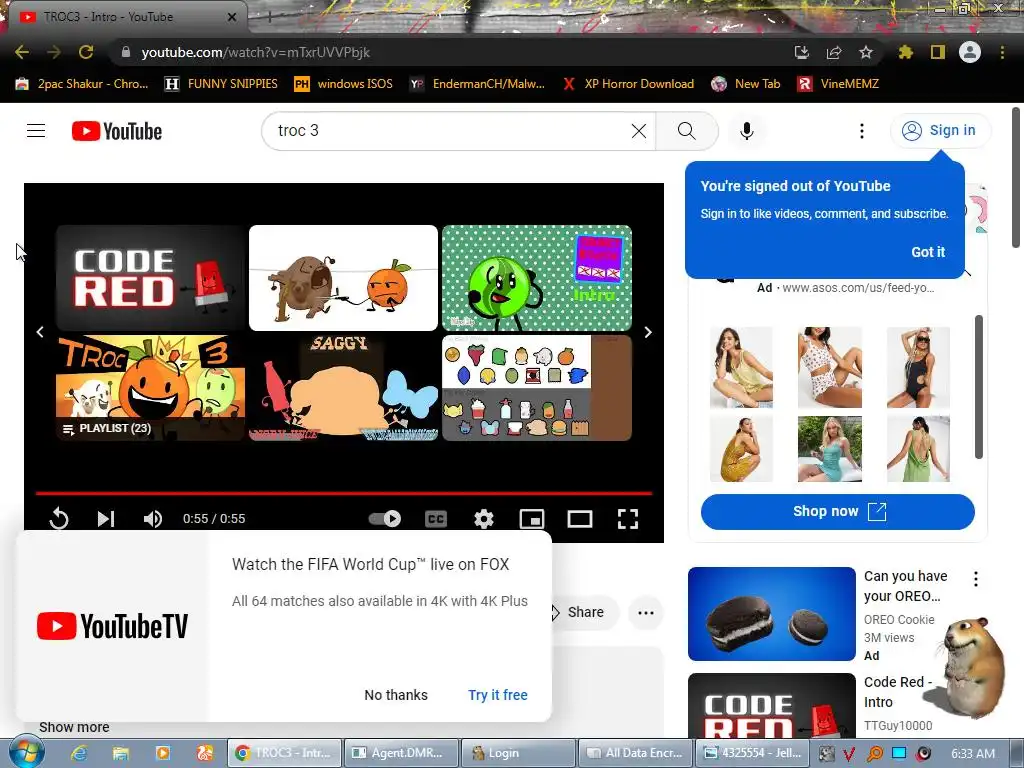Replay the video
Viewport: 1024px width, 768px height.
[59, 519]
